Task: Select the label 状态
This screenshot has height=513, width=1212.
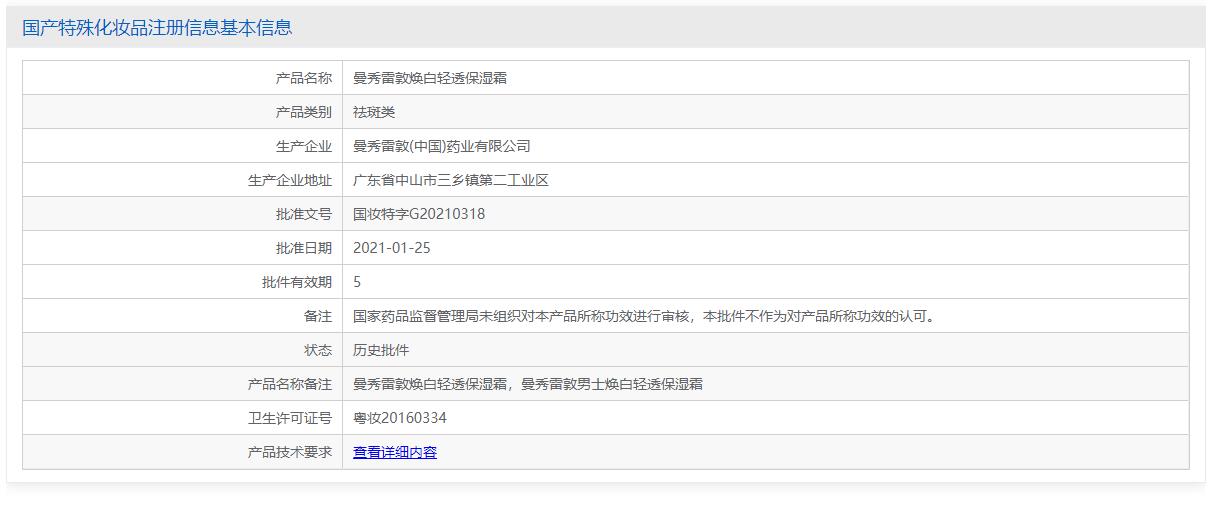Action: pyautogui.click(x=318, y=350)
